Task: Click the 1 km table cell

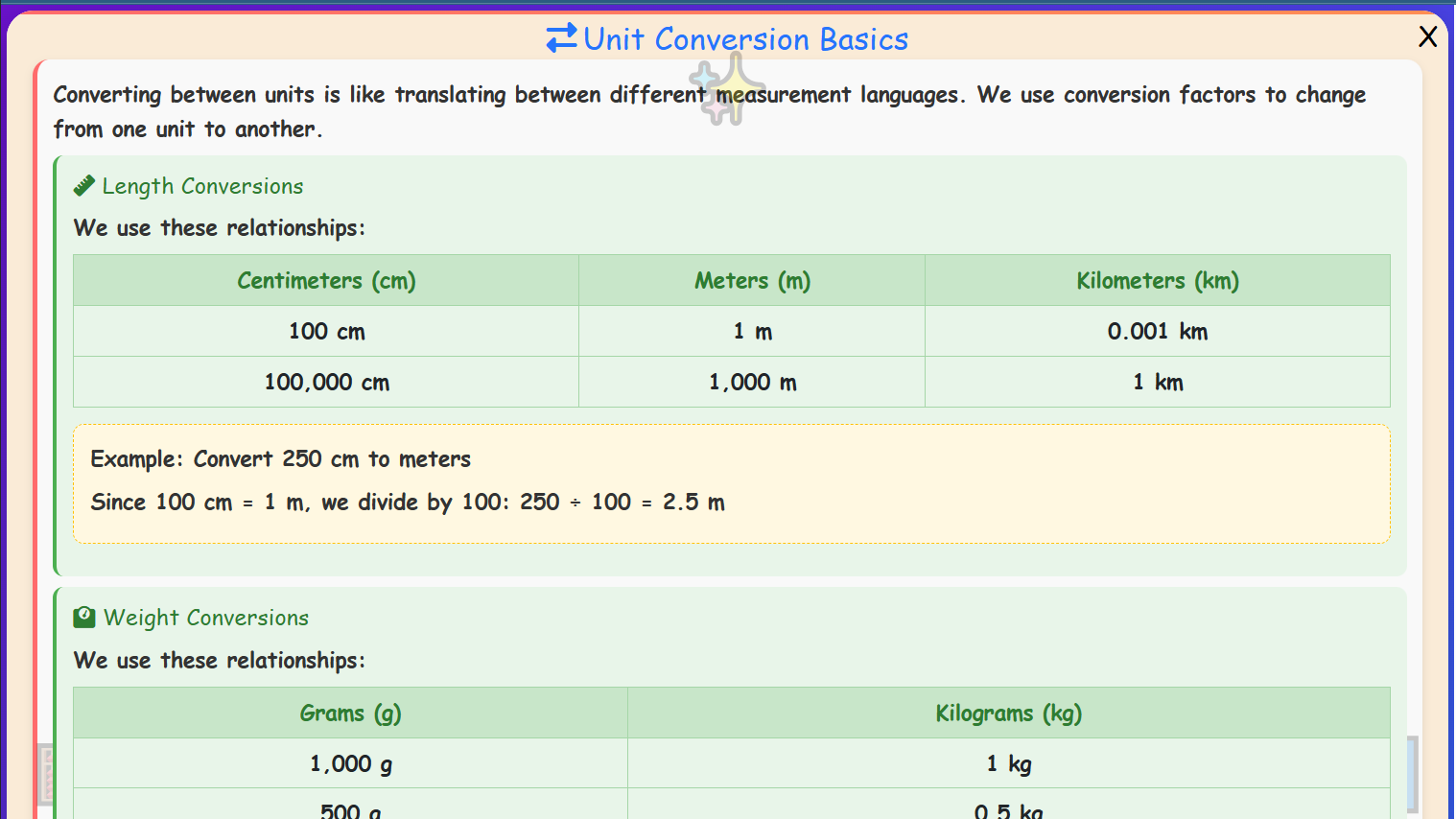Action: click(x=1157, y=382)
